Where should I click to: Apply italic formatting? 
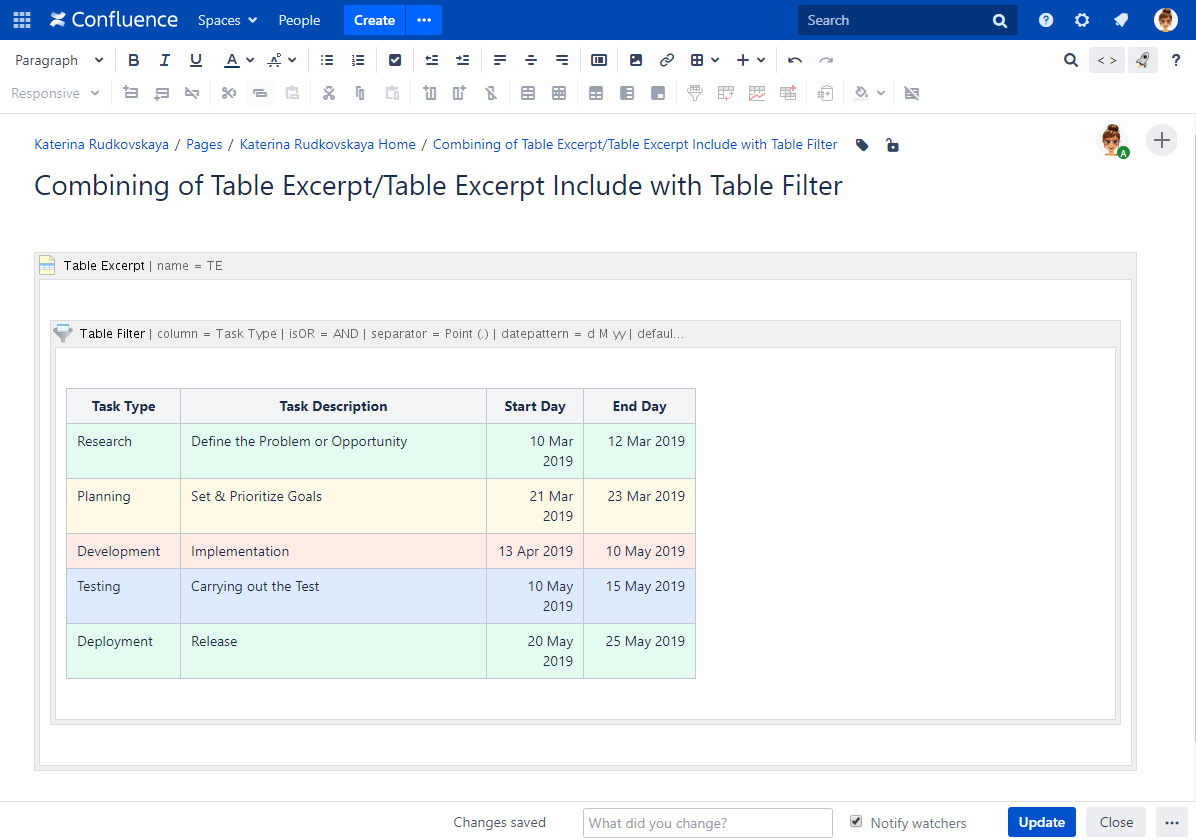164,60
